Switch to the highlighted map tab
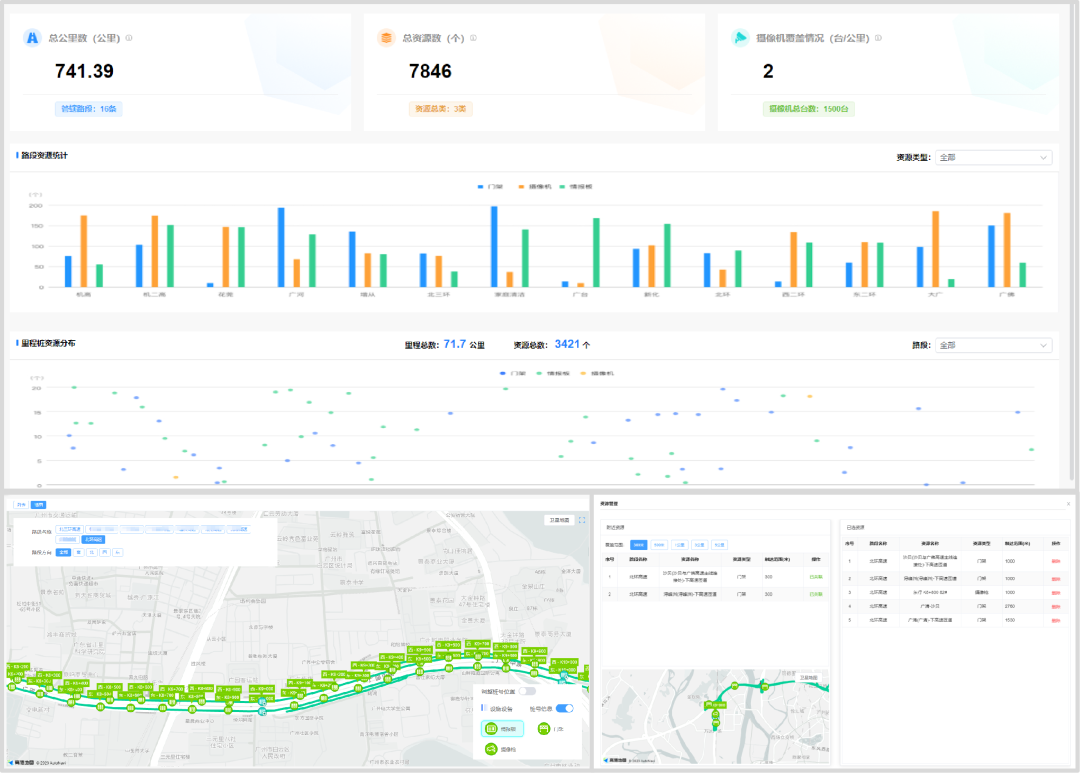Viewport: 1080px width, 773px height. pyautogui.click(x=38, y=505)
